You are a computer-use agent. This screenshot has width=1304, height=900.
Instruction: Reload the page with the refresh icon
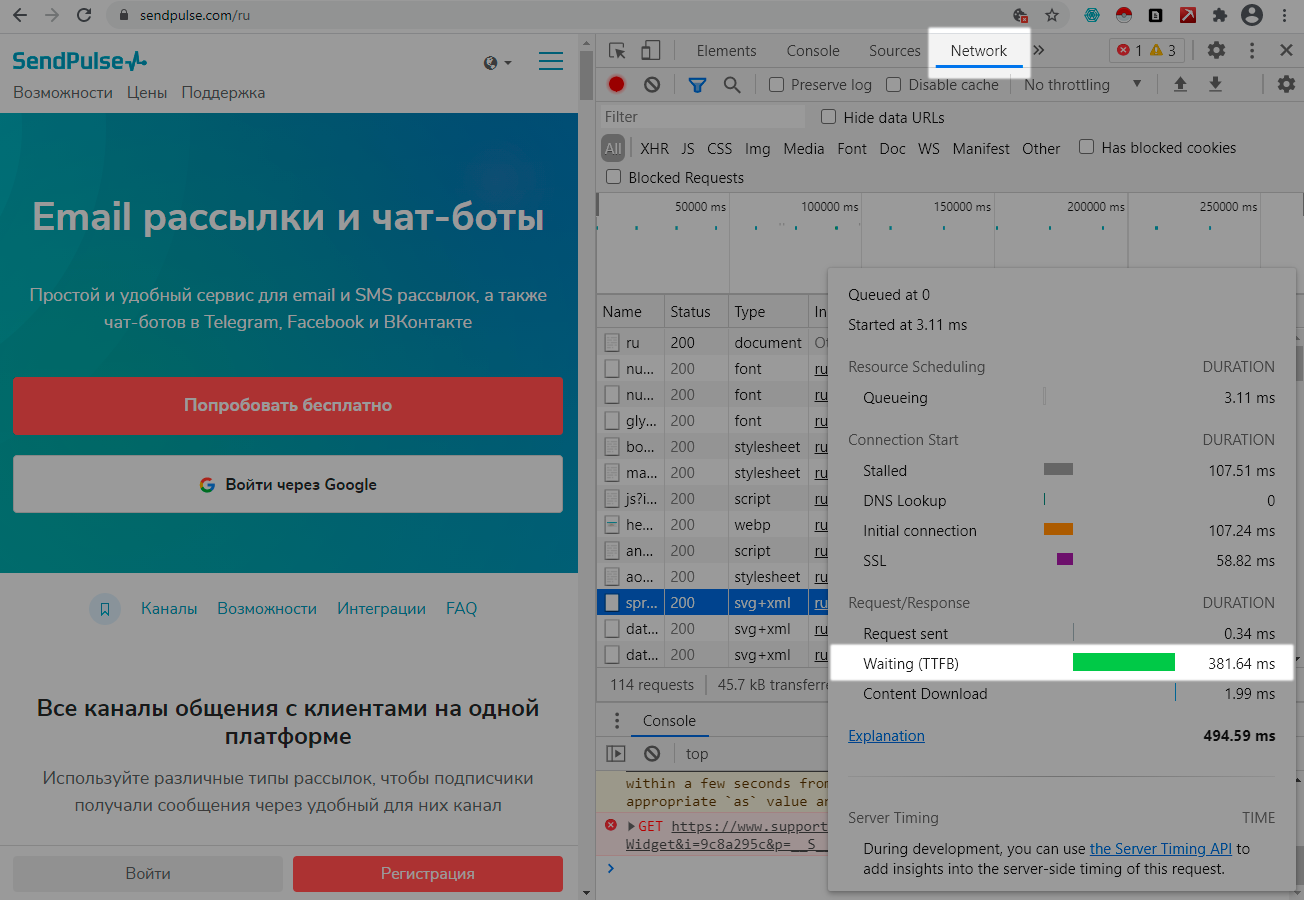click(84, 15)
